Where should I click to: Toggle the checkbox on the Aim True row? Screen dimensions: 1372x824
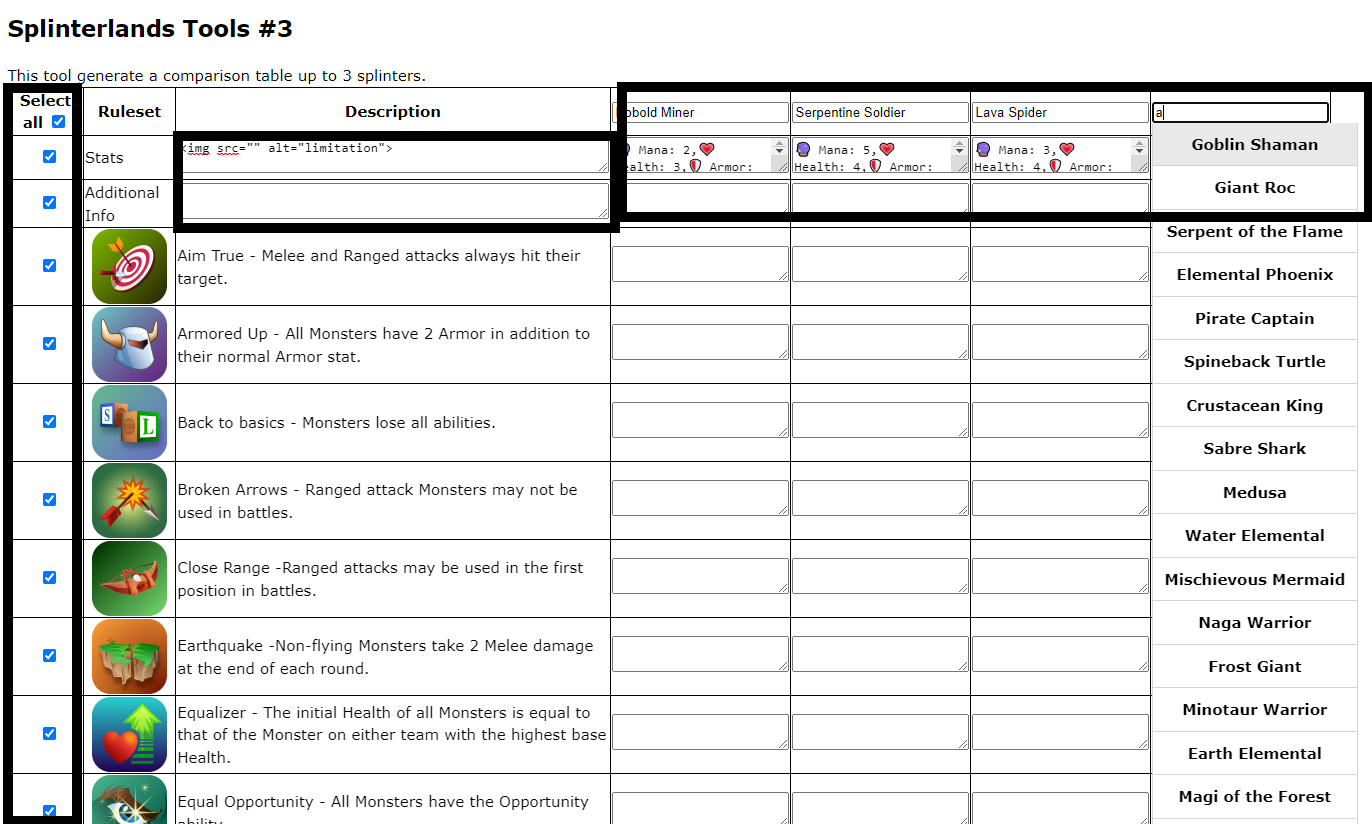tap(48, 266)
